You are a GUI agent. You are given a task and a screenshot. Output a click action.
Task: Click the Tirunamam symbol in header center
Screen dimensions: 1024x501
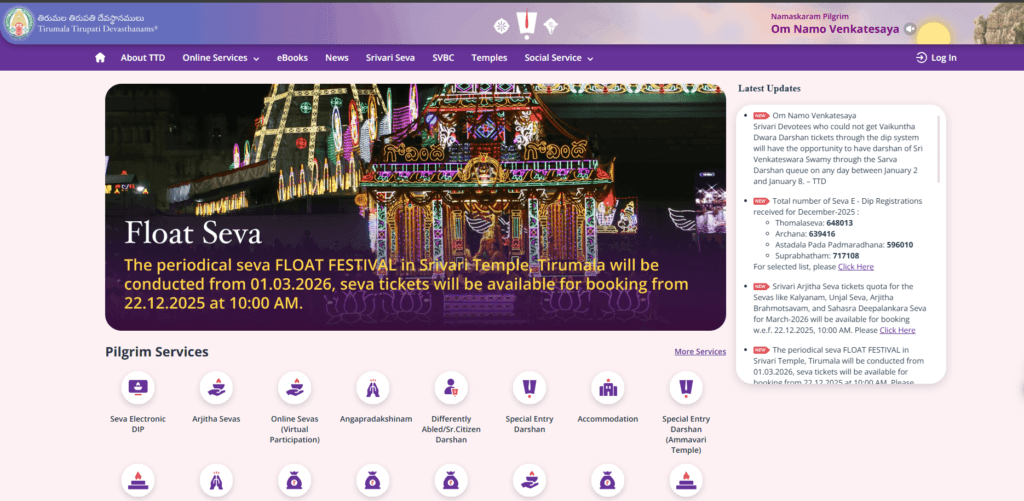[x=526, y=25]
